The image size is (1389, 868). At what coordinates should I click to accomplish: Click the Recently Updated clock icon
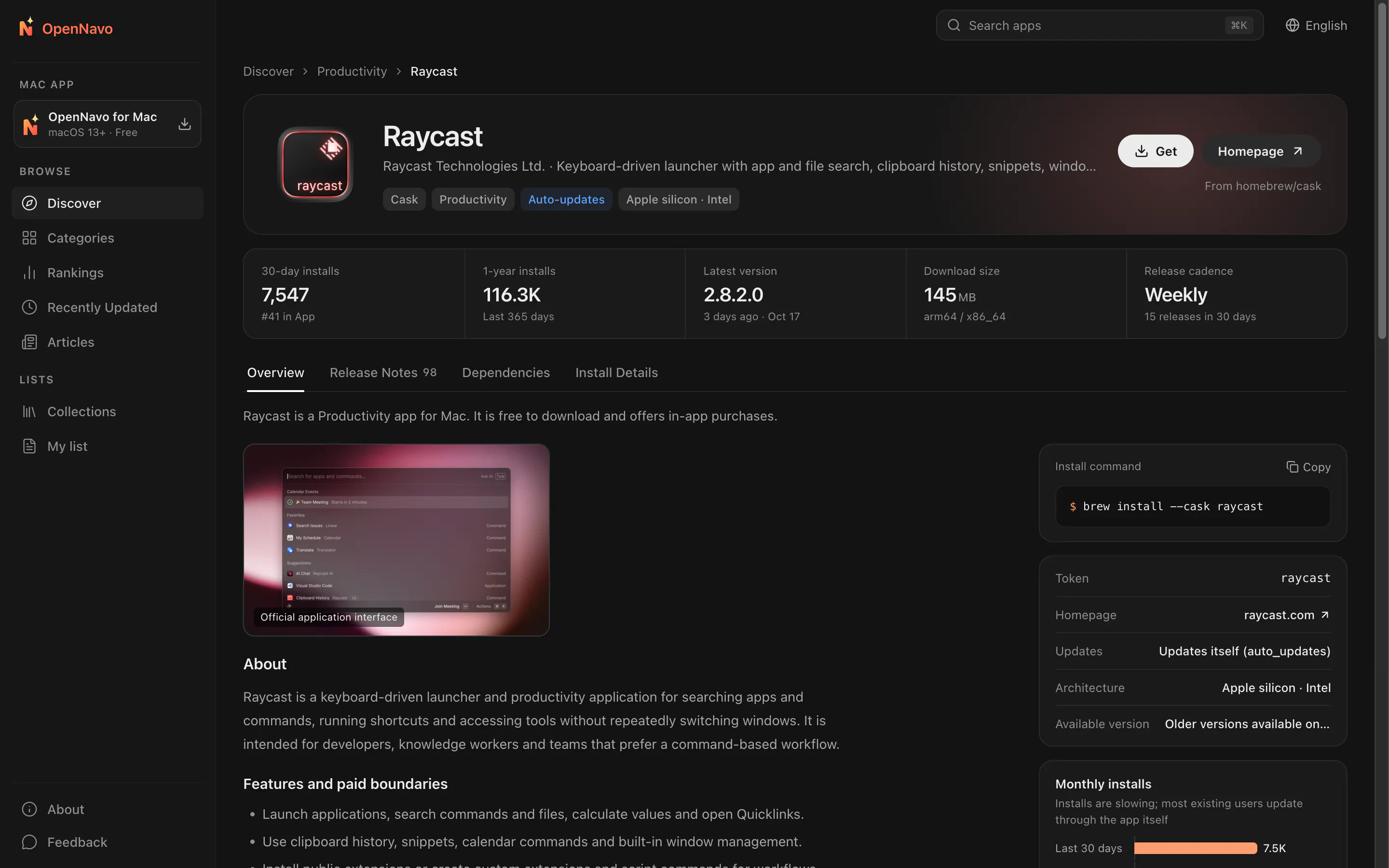click(29, 307)
